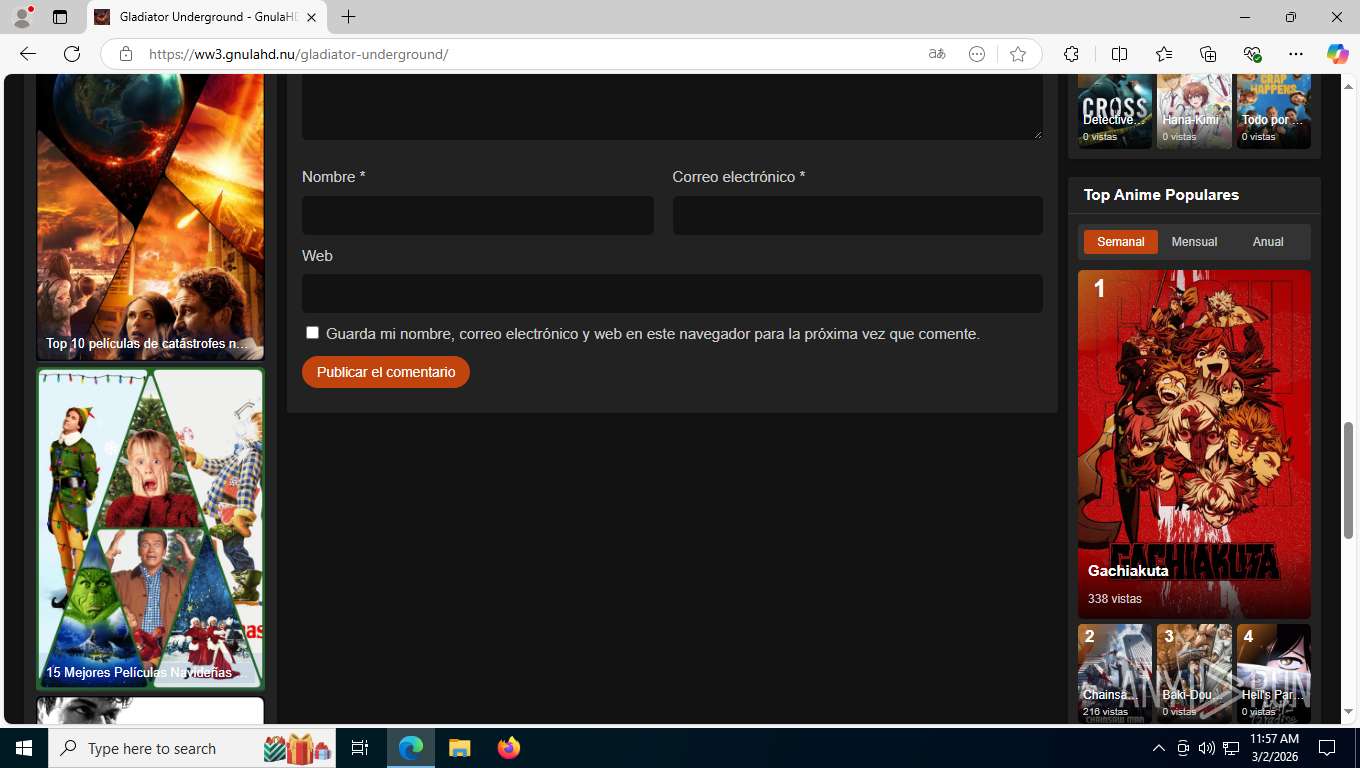This screenshot has height=768, width=1360.
Task: Click the 'Top Anime Populares' heading
Action: coord(1161,195)
